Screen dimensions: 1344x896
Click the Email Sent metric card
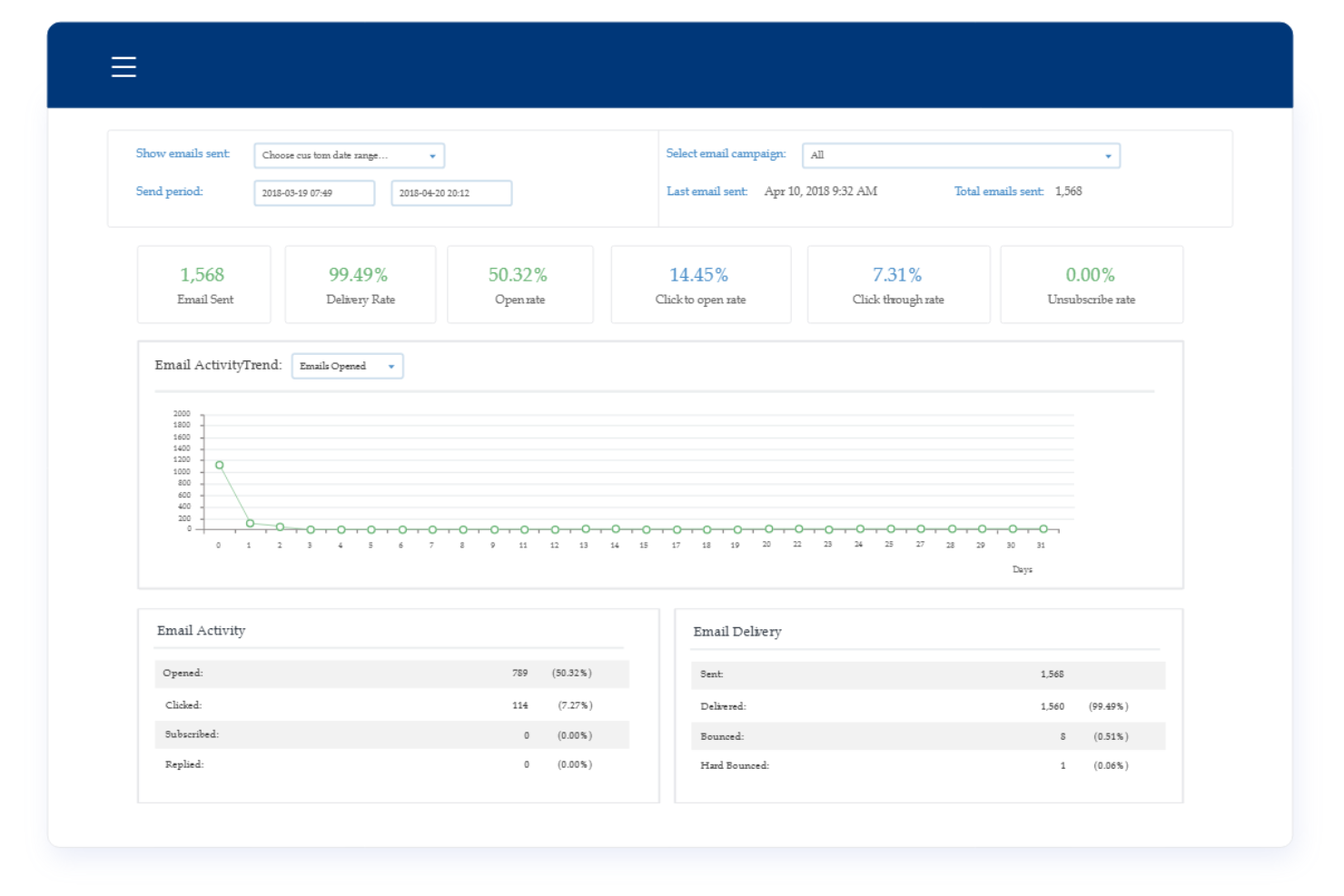coord(203,284)
